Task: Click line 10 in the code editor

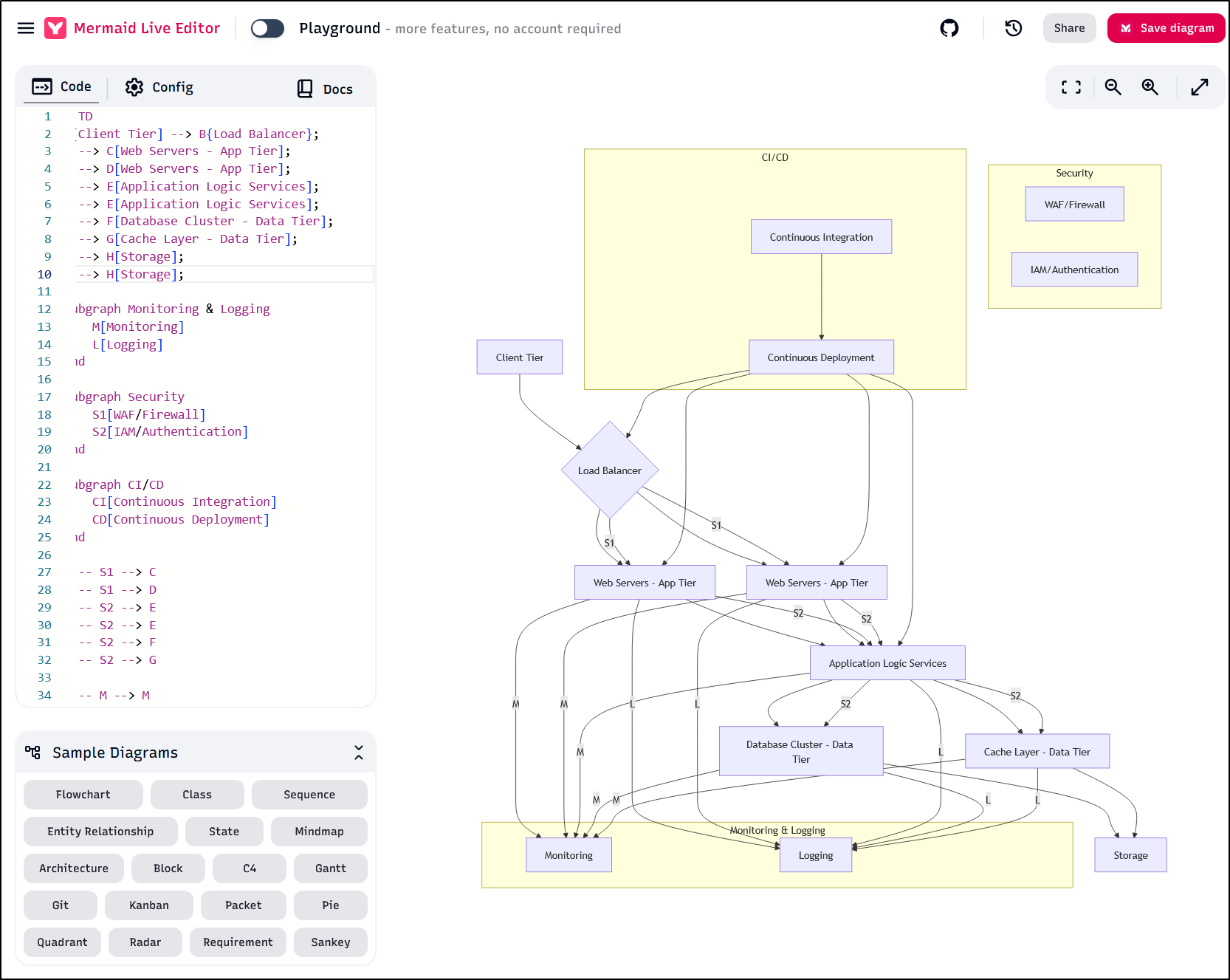Action: (x=221, y=274)
